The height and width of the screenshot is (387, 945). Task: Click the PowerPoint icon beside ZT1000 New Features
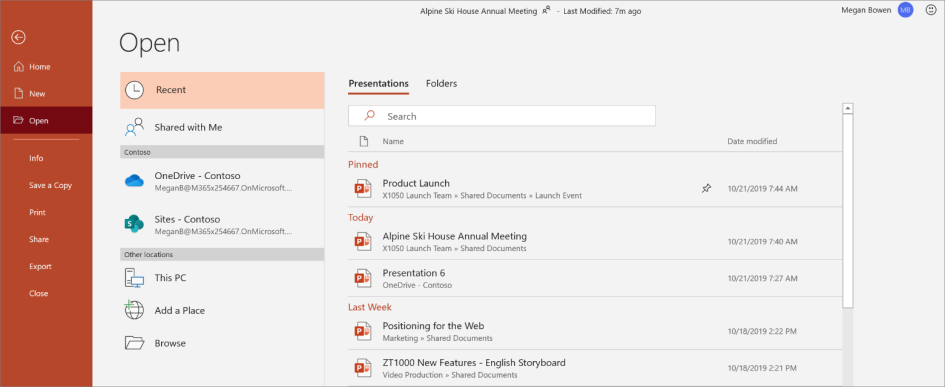[x=362, y=367]
